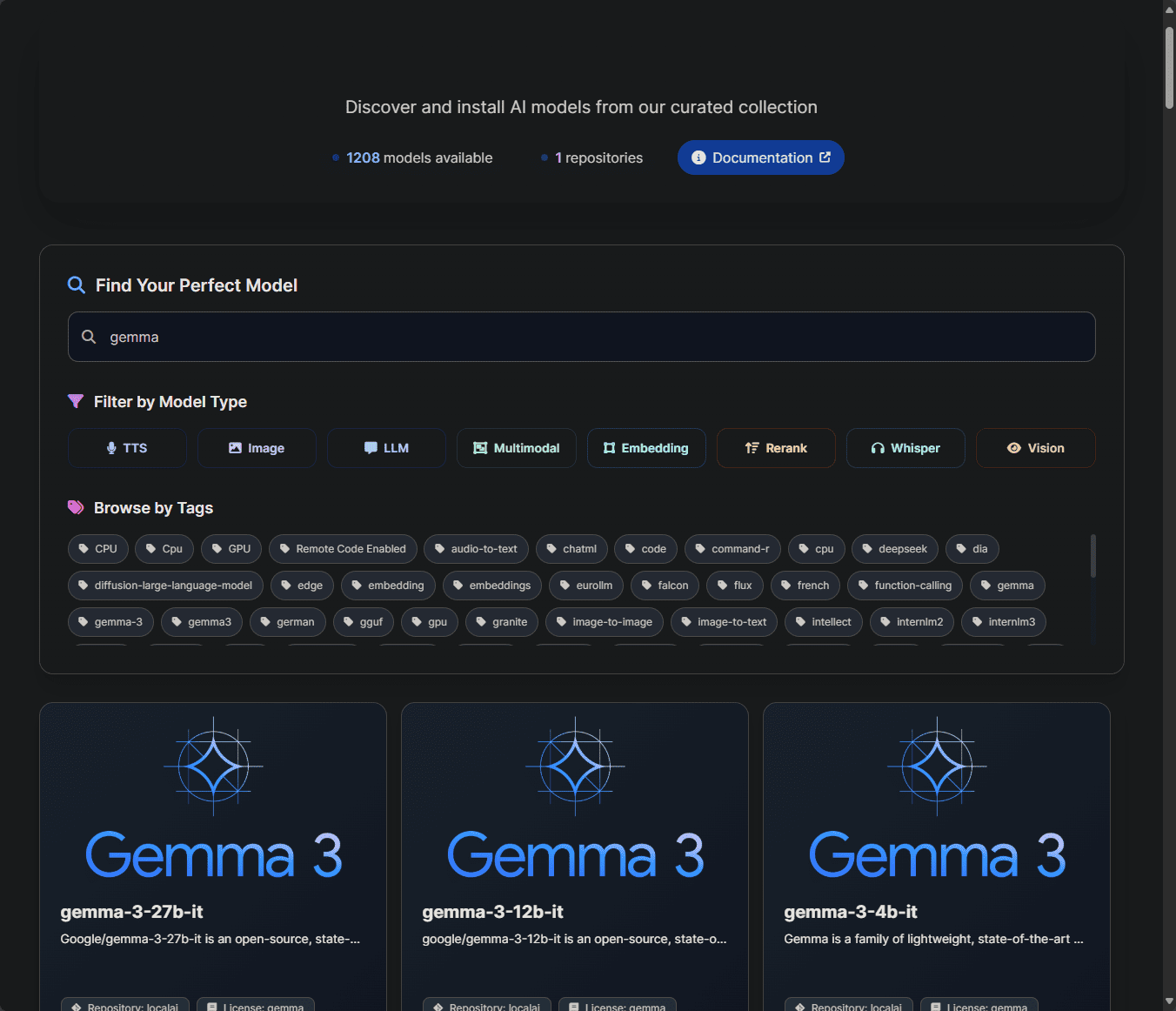
Task: Select the all-uppercase CPU tag
Action: (98, 549)
